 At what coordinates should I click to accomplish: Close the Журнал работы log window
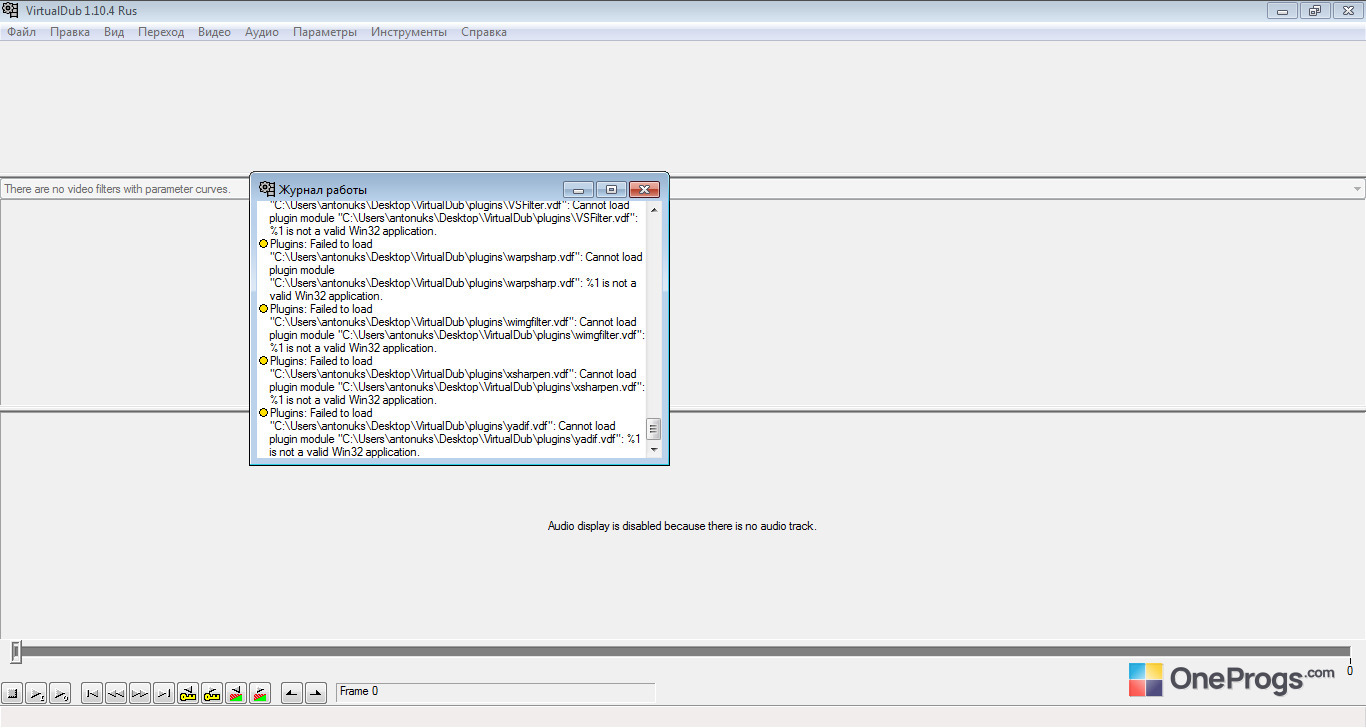[645, 190]
